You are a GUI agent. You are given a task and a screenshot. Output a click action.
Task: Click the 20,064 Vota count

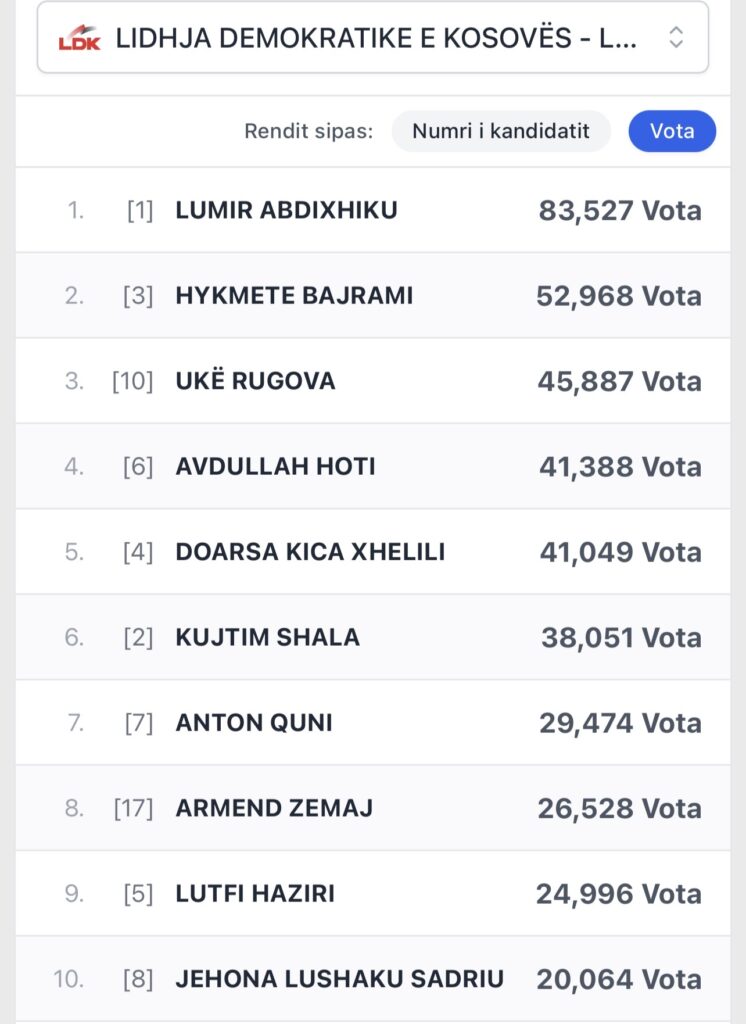click(619, 979)
